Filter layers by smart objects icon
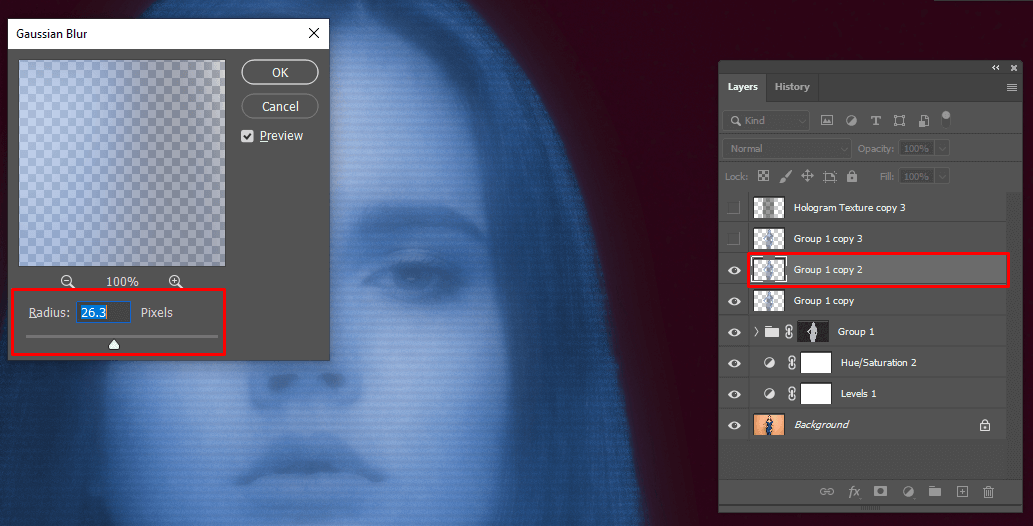1033x526 pixels. click(924, 121)
